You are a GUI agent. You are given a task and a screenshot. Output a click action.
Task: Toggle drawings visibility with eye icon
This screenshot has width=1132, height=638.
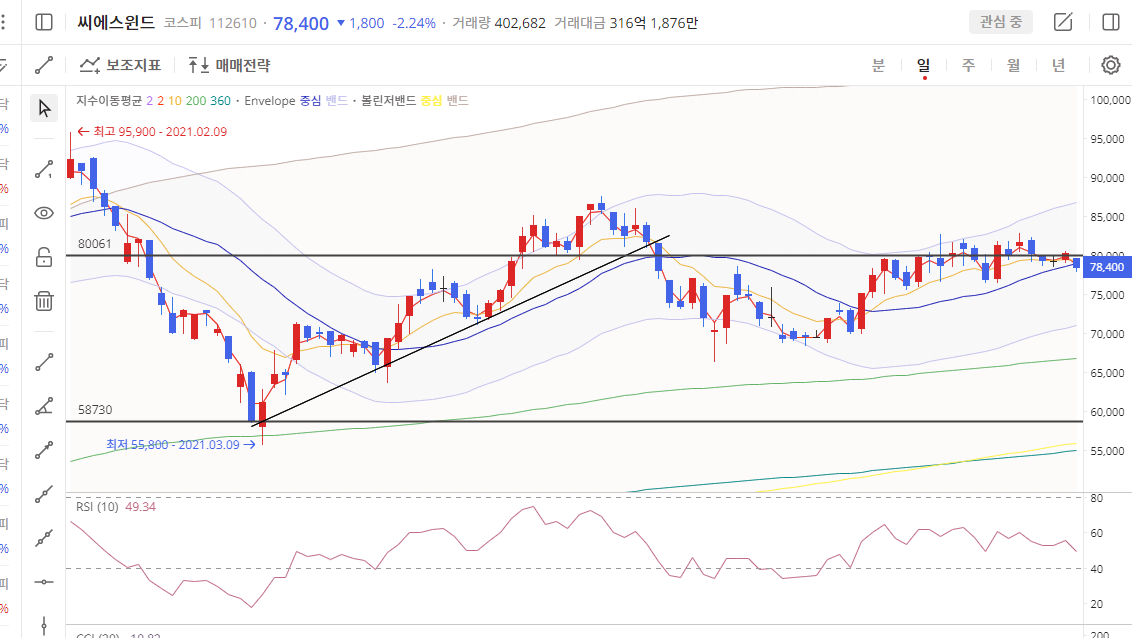coord(44,213)
